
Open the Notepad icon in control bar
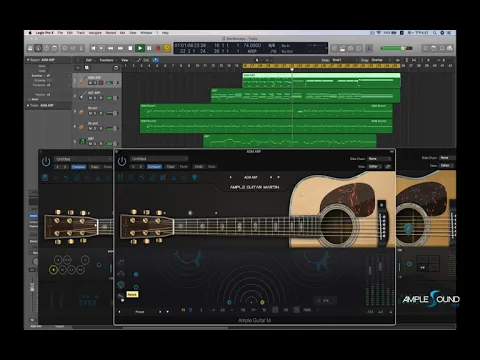[434, 48]
